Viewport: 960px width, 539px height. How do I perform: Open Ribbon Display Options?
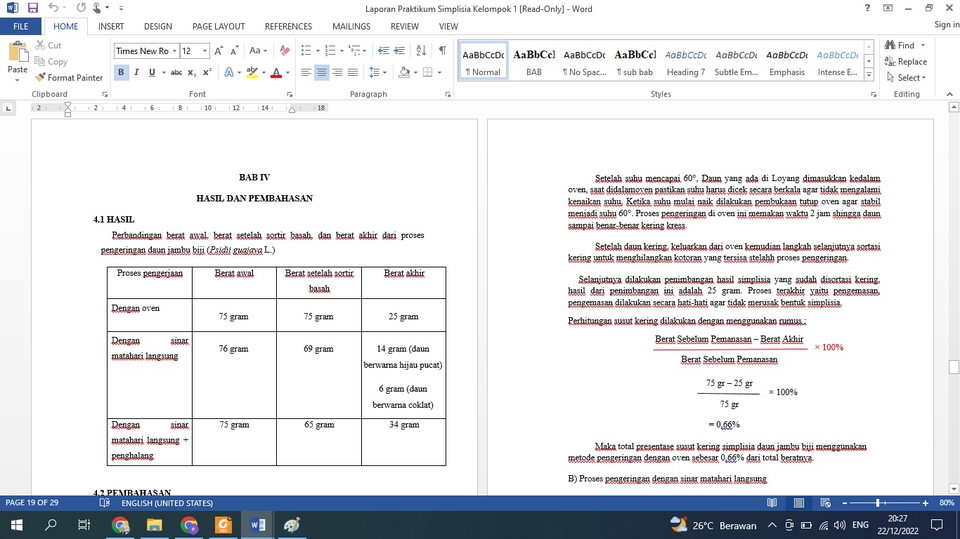point(888,8)
